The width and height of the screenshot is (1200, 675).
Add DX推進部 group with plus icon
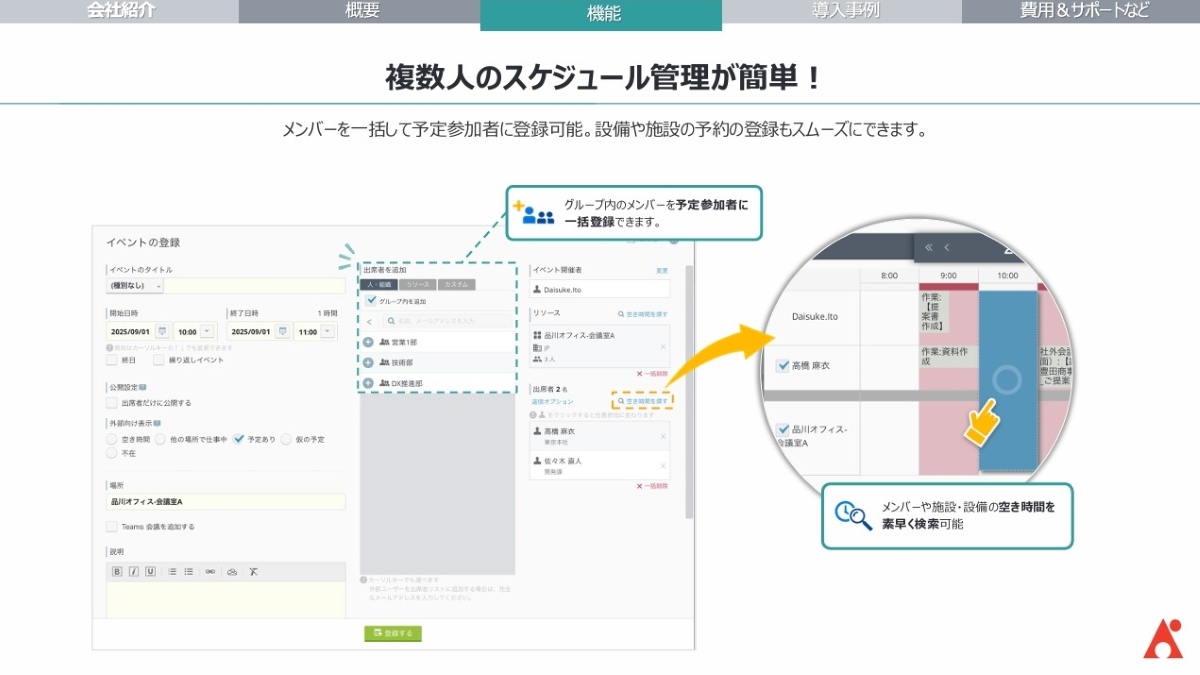tap(368, 383)
